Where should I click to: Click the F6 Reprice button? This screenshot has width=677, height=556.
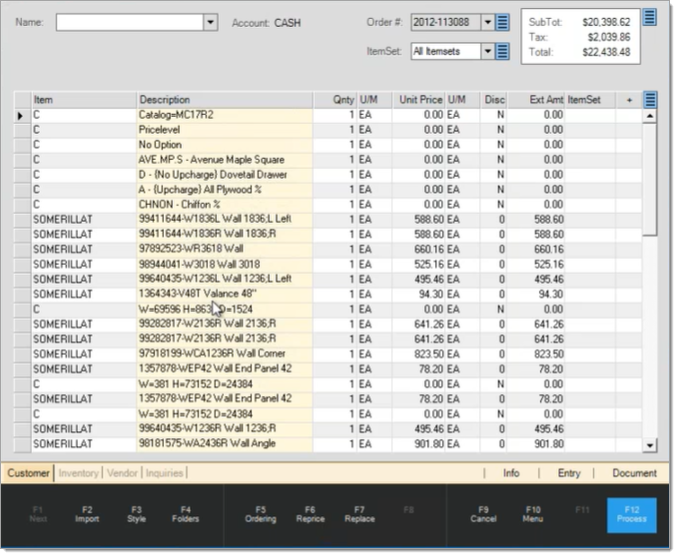[310, 514]
